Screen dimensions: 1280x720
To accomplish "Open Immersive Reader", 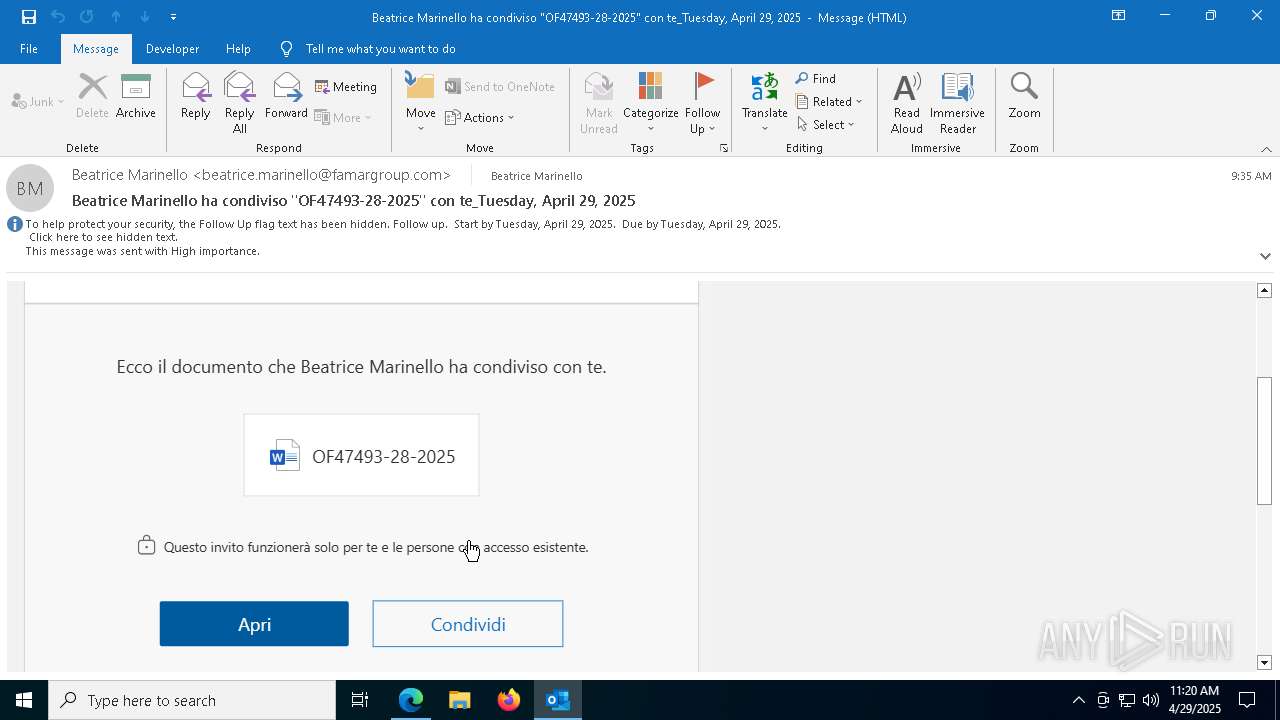I will (958, 102).
